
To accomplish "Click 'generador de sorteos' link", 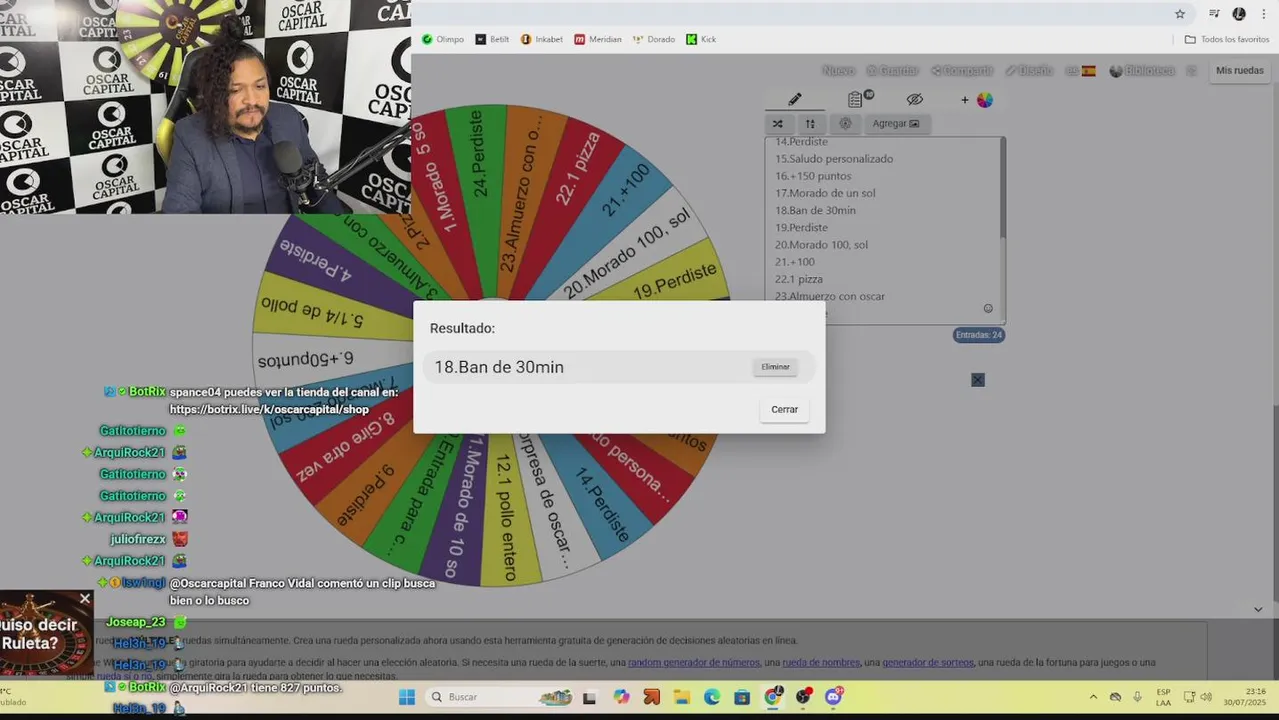I will tap(927, 662).
